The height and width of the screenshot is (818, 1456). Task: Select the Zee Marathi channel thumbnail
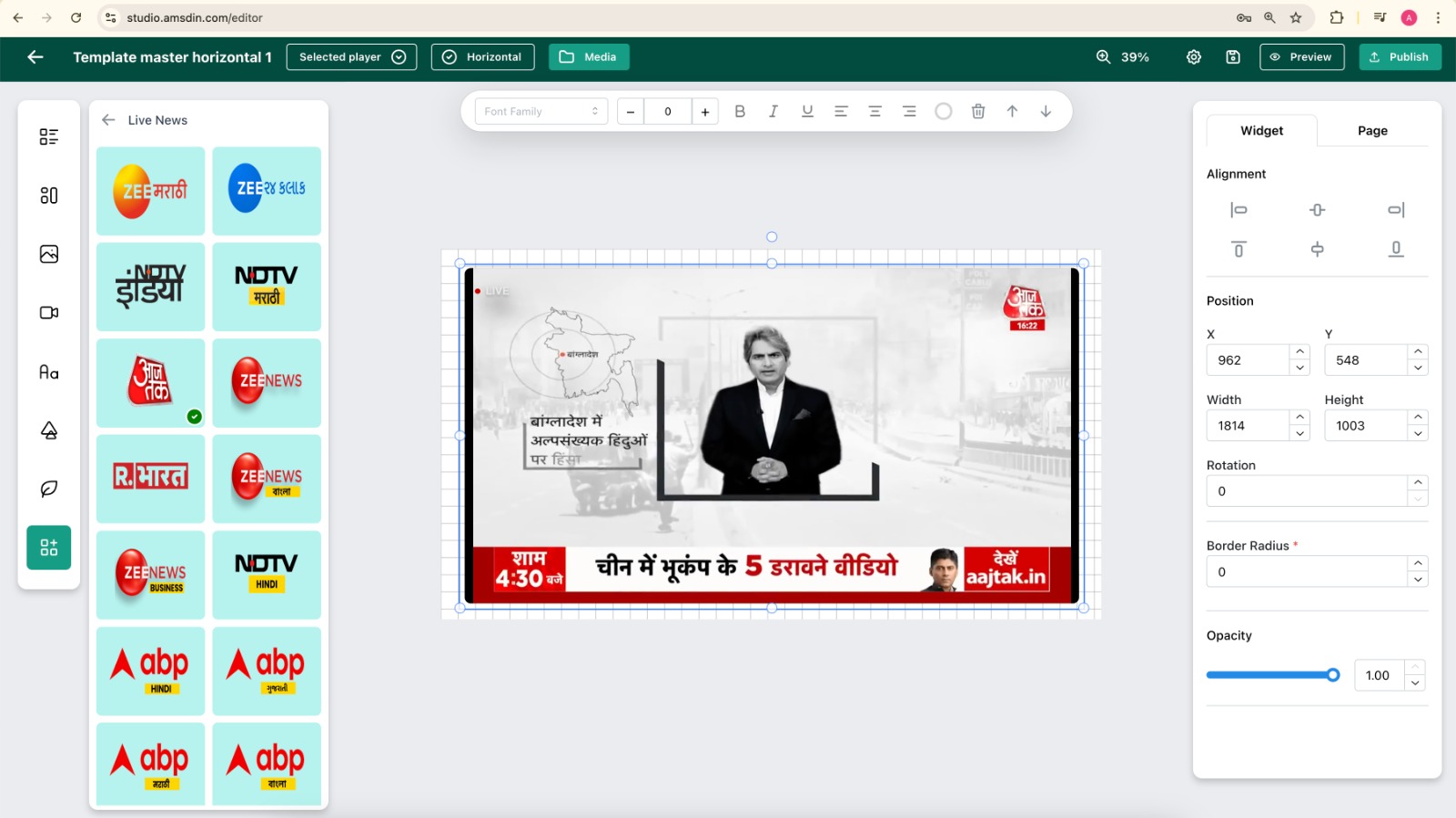[x=151, y=191]
